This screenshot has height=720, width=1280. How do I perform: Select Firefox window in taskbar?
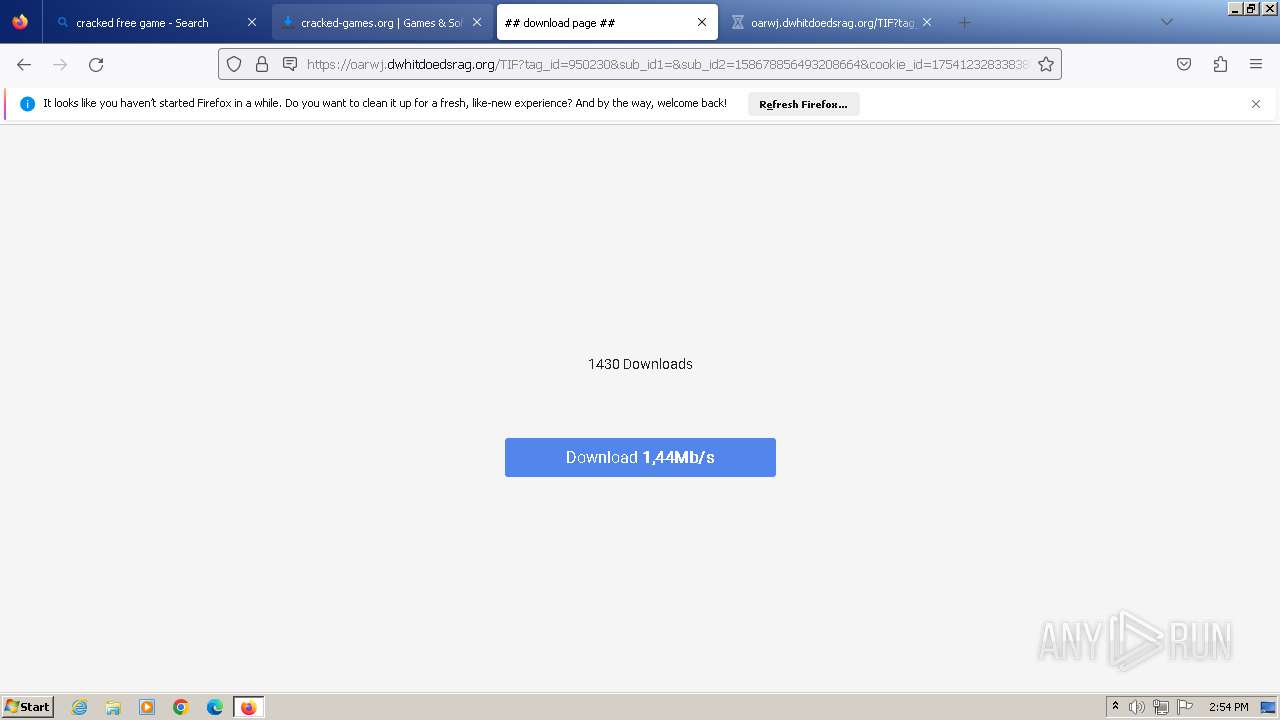click(249, 707)
